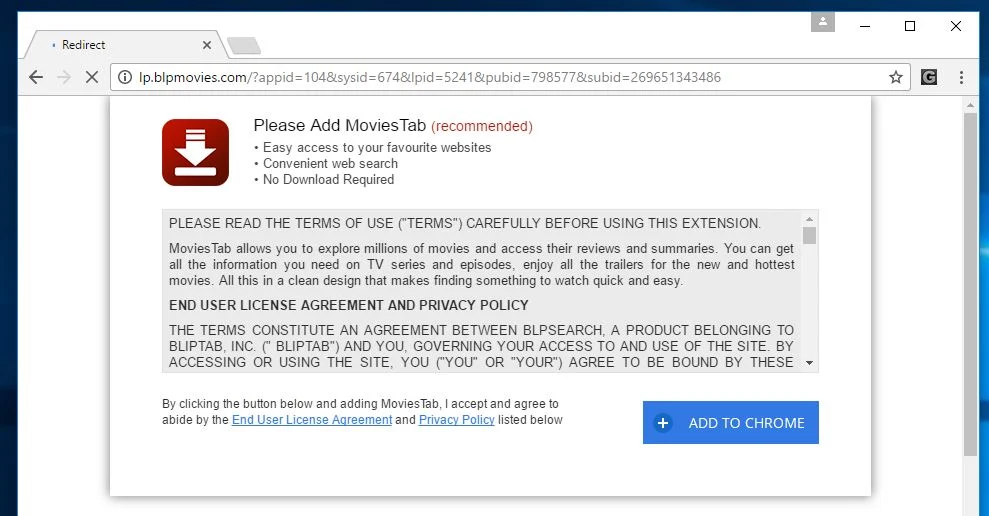This screenshot has width=989, height=516.
Task: Click 'Convenient web search' bullet text
Action: tap(330, 163)
